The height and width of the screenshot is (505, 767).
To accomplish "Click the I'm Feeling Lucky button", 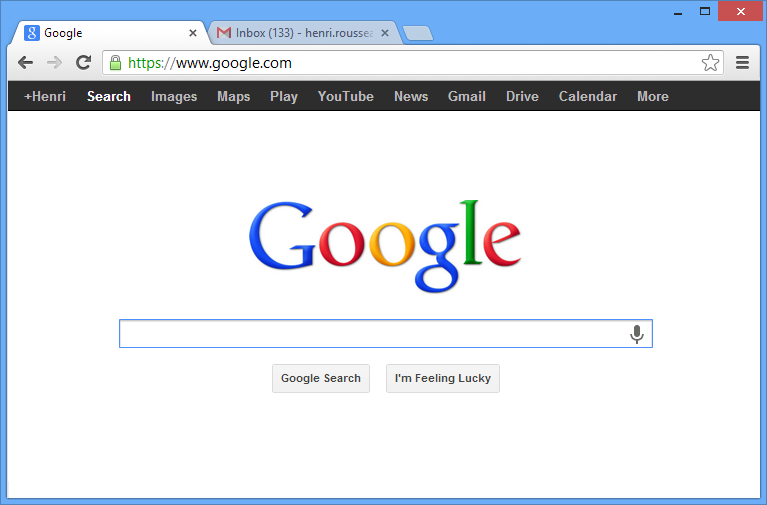I will pyautogui.click(x=443, y=378).
